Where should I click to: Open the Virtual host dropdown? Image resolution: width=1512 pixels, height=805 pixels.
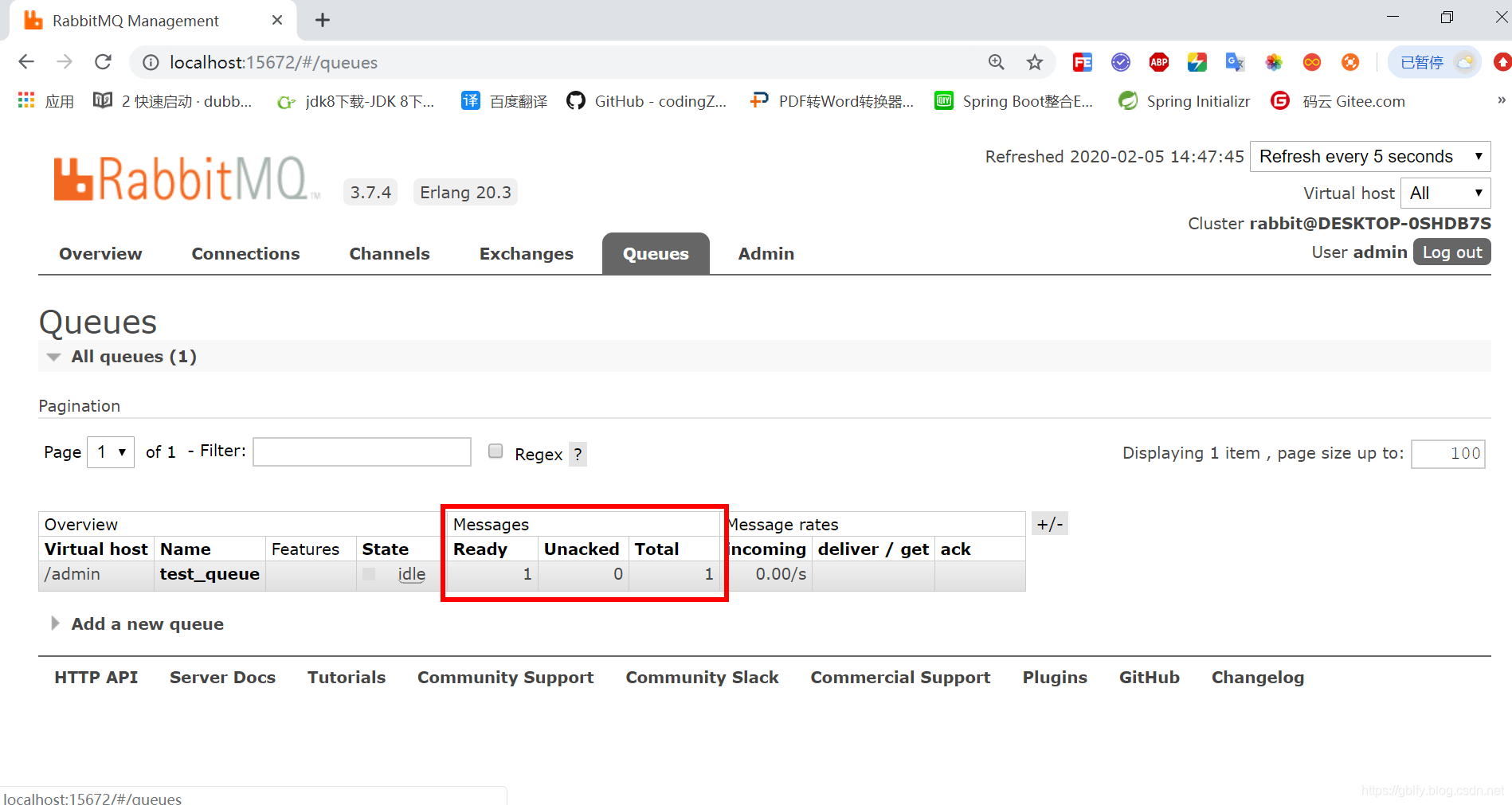click(x=1445, y=193)
